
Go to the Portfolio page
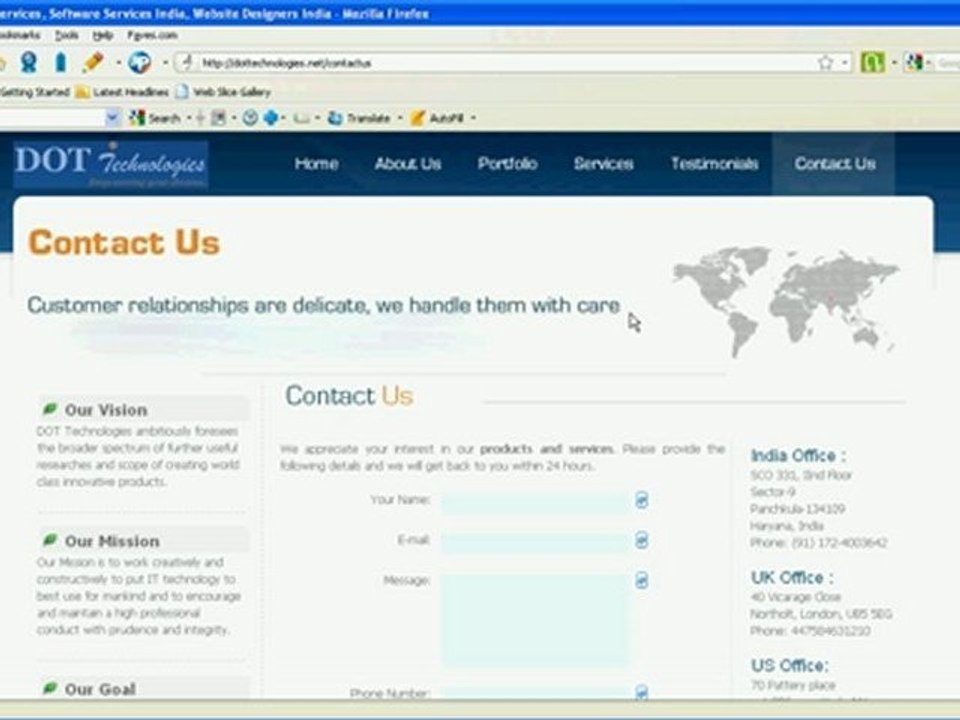point(508,163)
